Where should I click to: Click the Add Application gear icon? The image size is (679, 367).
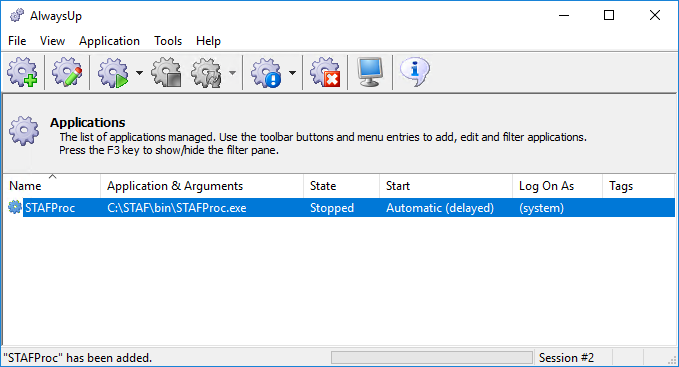click(23, 72)
